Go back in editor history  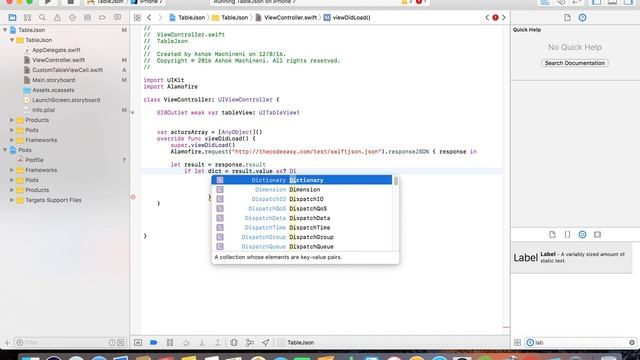click(x=149, y=18)
